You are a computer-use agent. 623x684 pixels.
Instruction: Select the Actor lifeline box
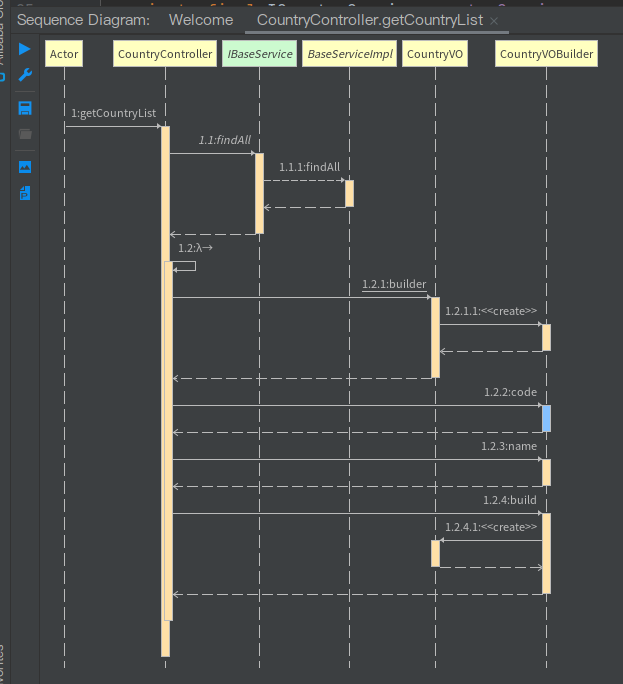pyautogui.click(x=64, y=54)
